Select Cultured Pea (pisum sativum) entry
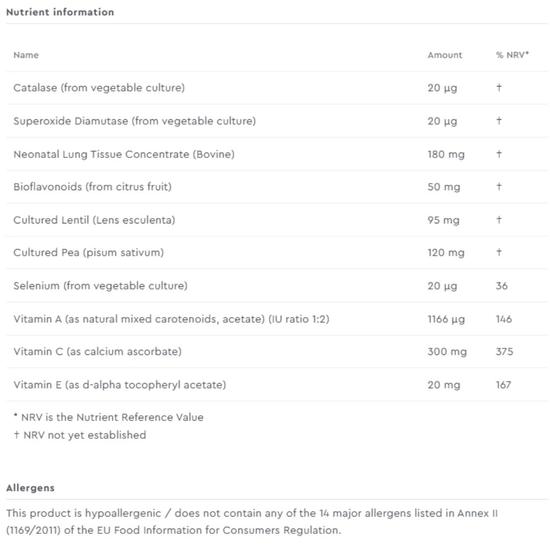550x550 pixels. tap(88, 253)
